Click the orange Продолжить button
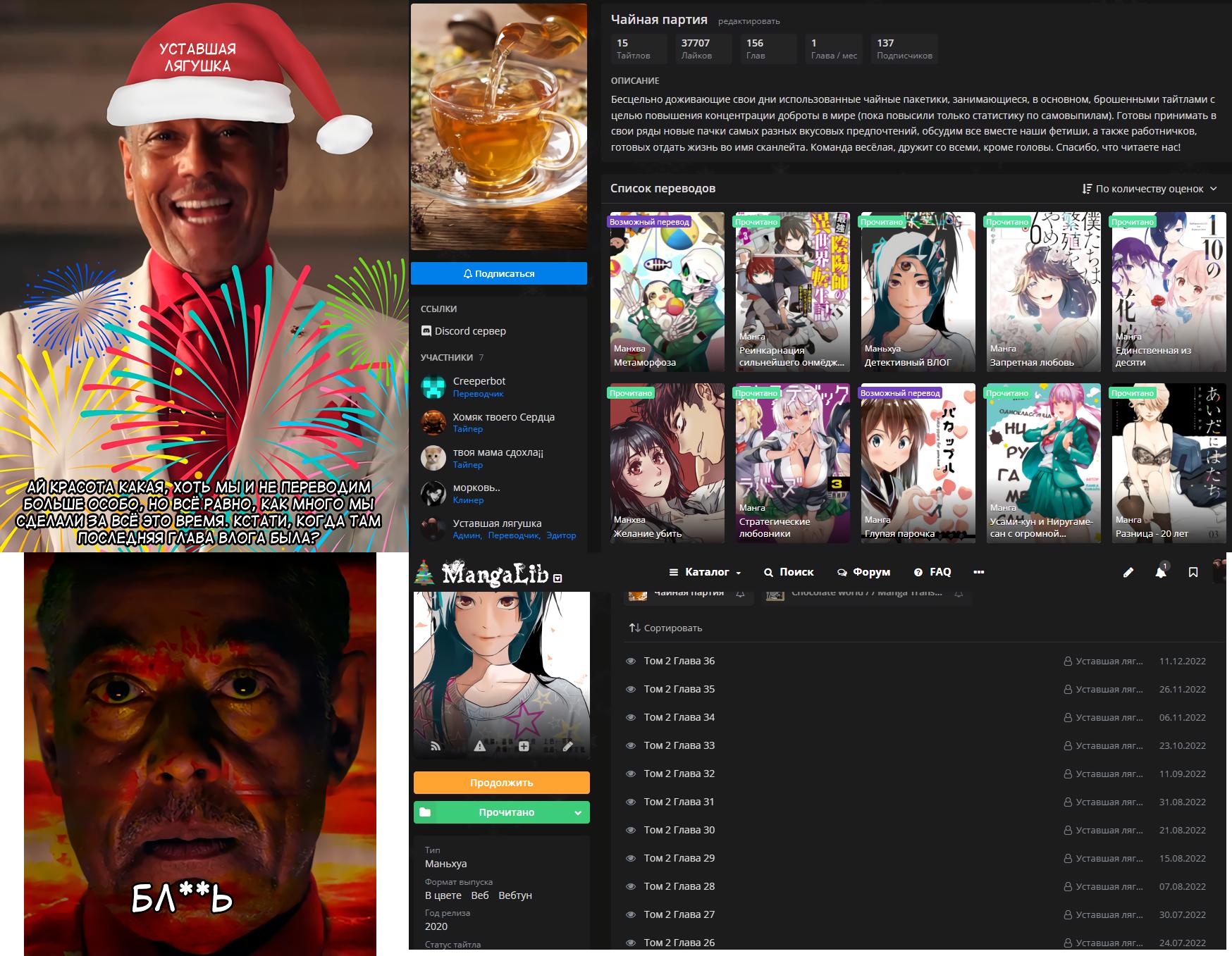The image size is (1232, 956). click(501, 783)
